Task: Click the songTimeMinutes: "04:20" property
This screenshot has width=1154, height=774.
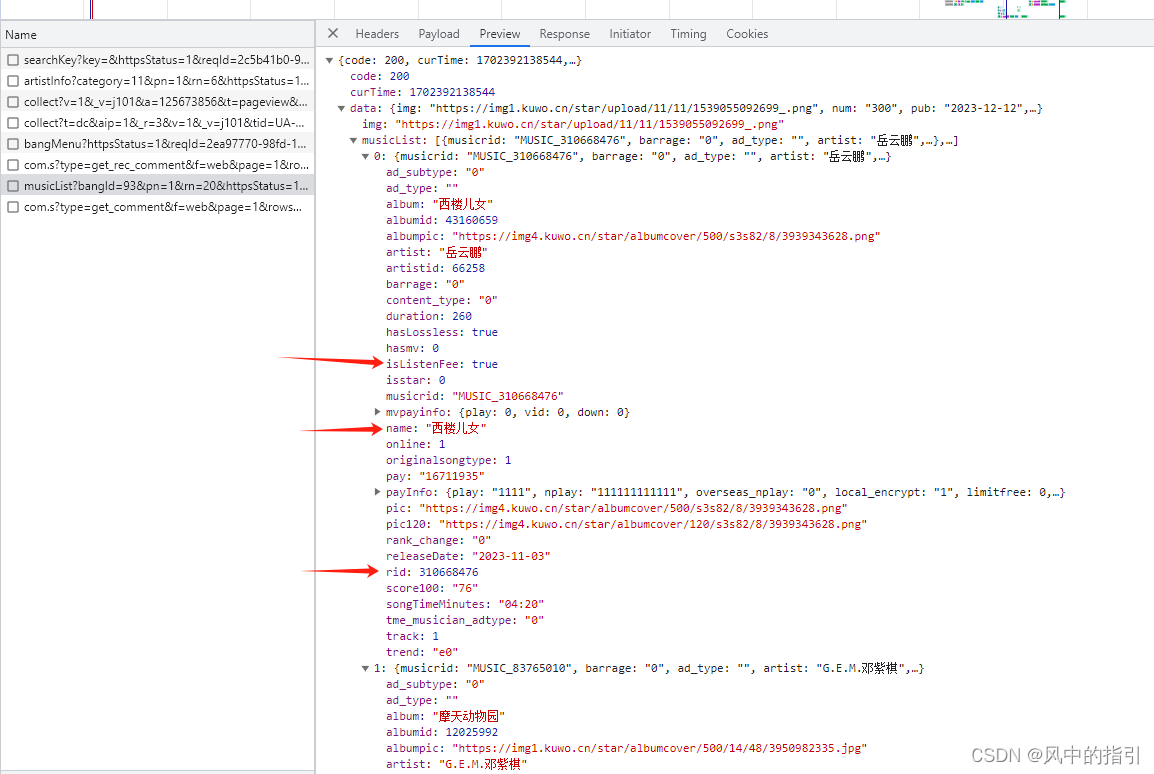Action: [465, 605]
